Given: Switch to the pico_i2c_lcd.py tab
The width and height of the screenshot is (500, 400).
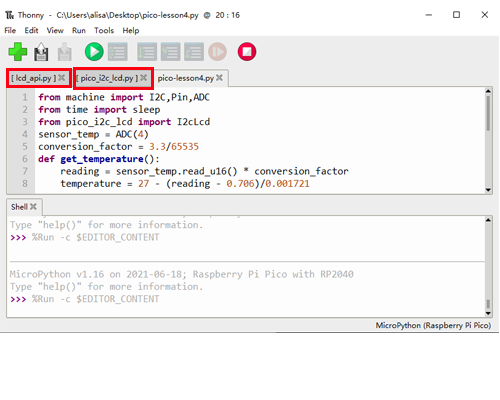Looking at the screenshot, I should click(107, 78).
